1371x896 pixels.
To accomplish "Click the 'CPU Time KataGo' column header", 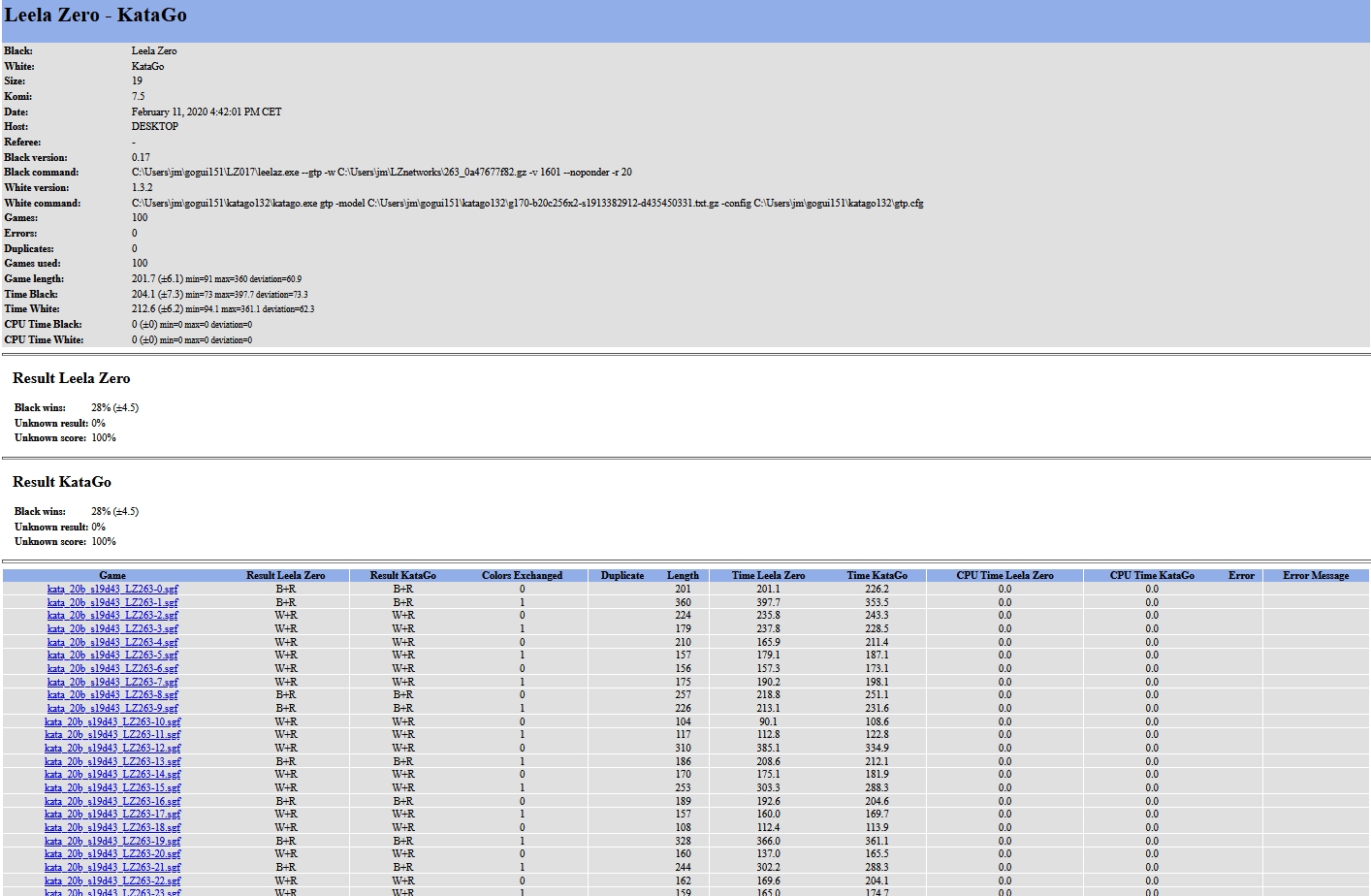I will click(x=1152, y=575).
